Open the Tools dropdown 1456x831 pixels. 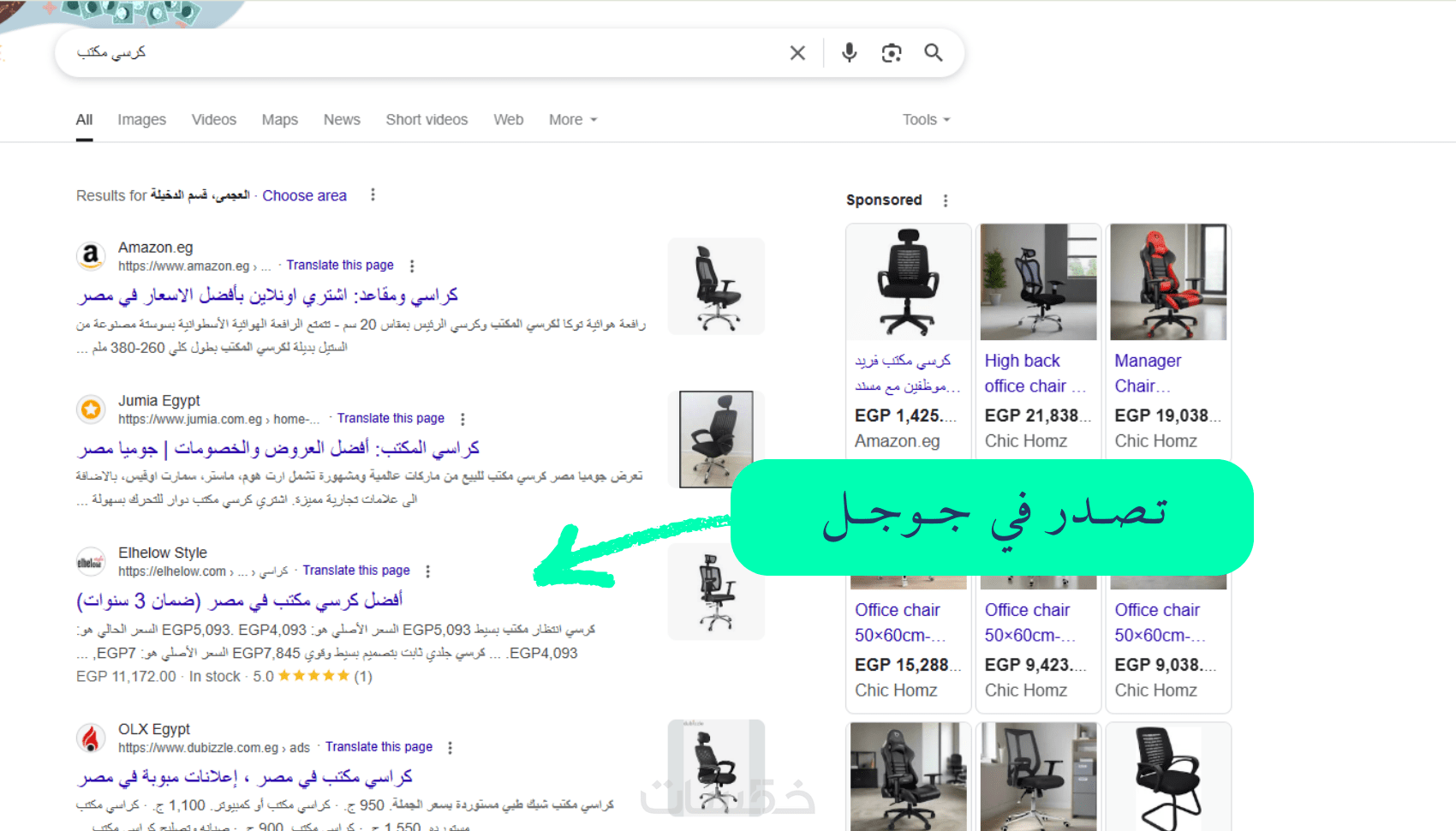[927, 120]
